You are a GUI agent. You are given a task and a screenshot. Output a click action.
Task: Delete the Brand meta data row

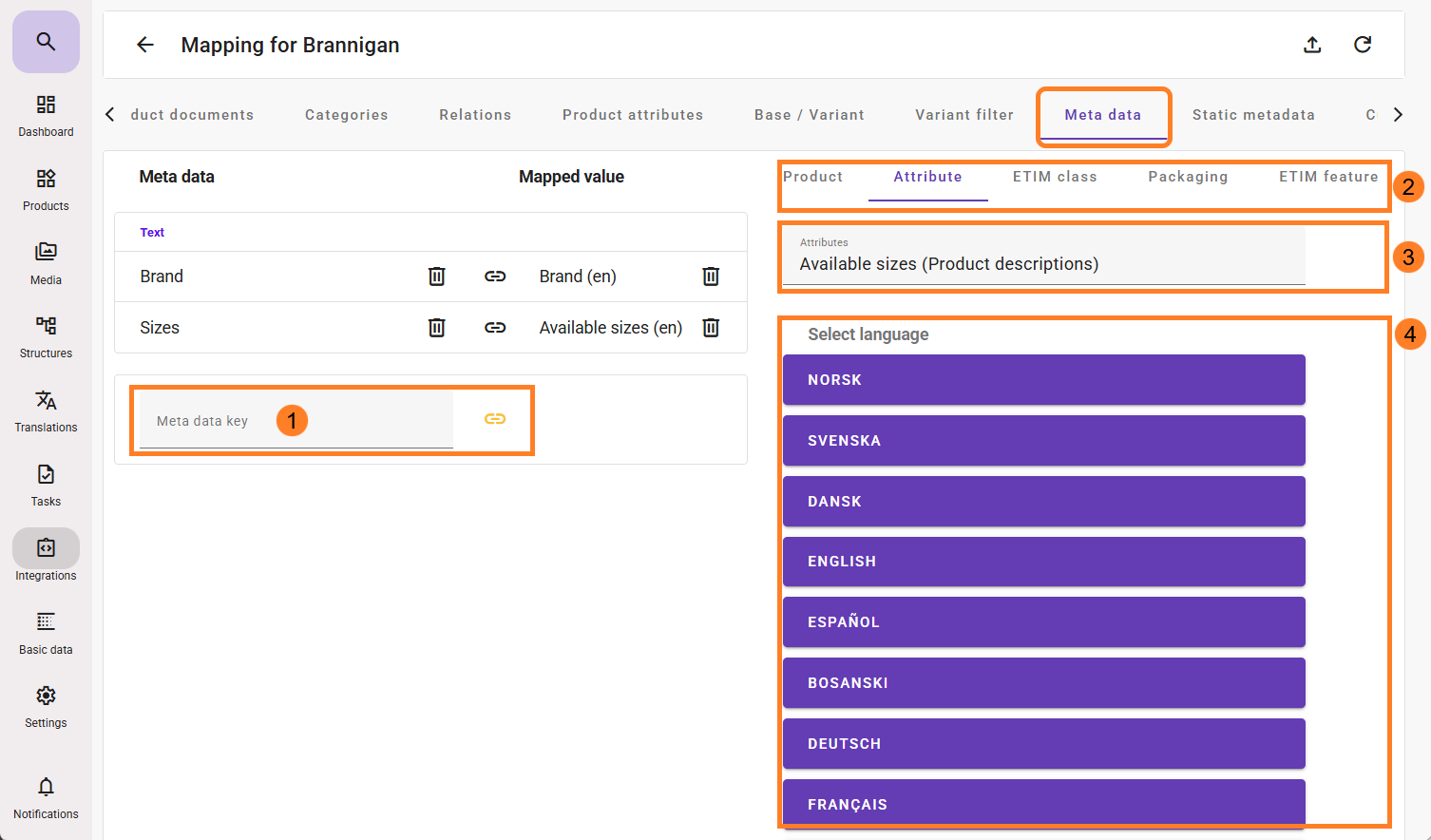tap(436, 277)
